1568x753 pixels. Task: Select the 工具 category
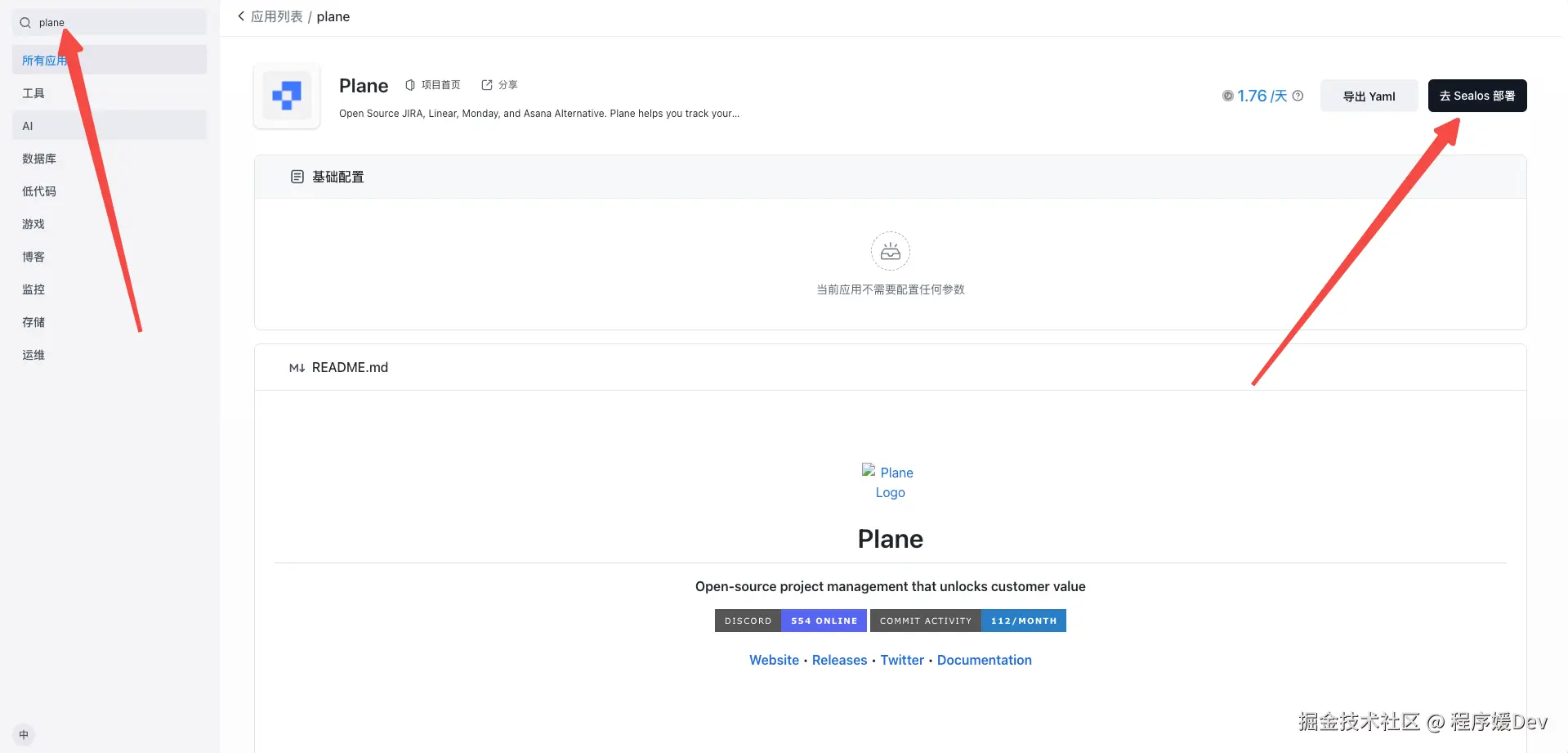point(109,93)
